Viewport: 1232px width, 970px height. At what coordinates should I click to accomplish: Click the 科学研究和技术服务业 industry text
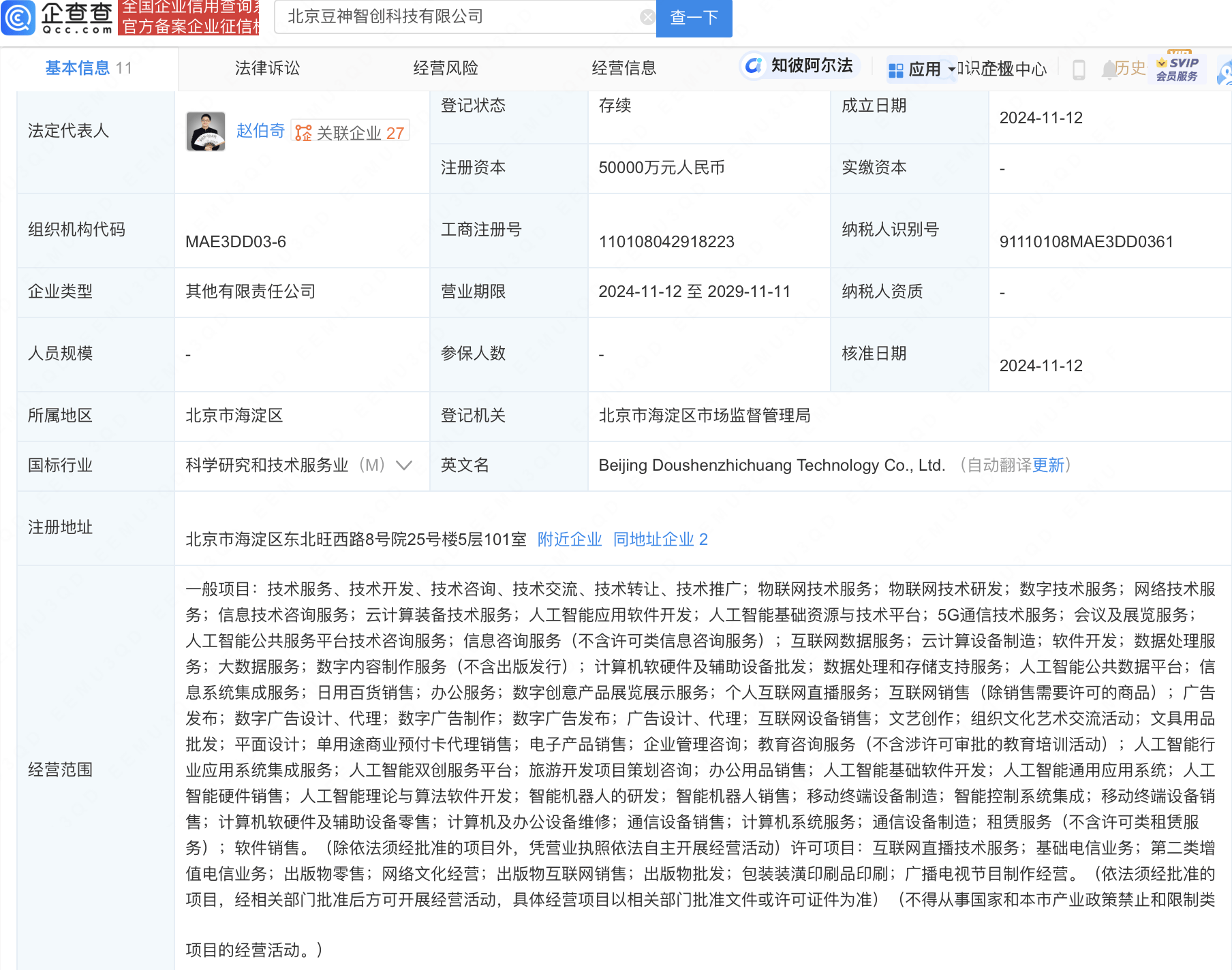click(x=267, y=465)
